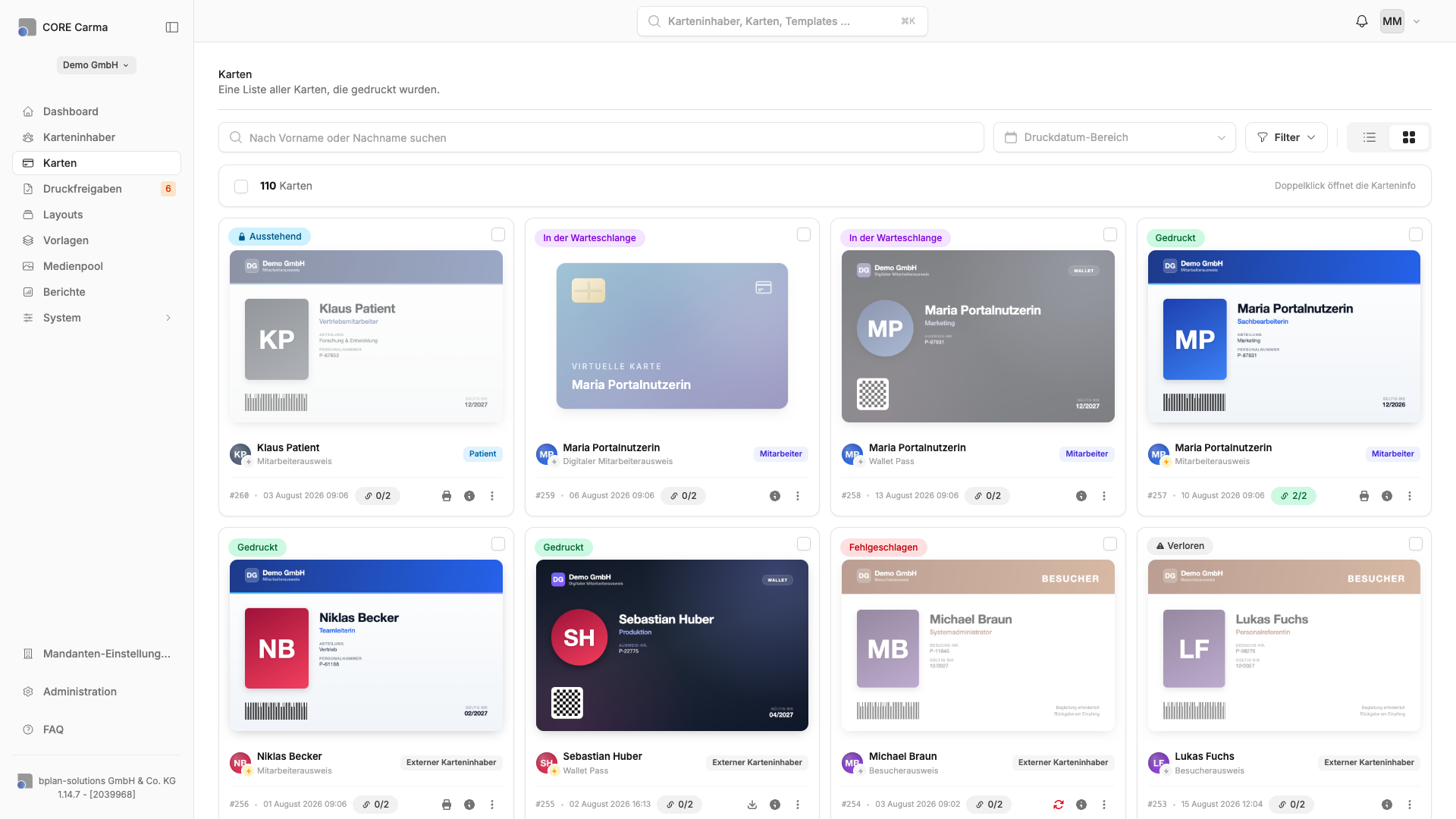Tick checkbox on Klaus Patient card
The image size is (1456, 819).
(498, 234)
